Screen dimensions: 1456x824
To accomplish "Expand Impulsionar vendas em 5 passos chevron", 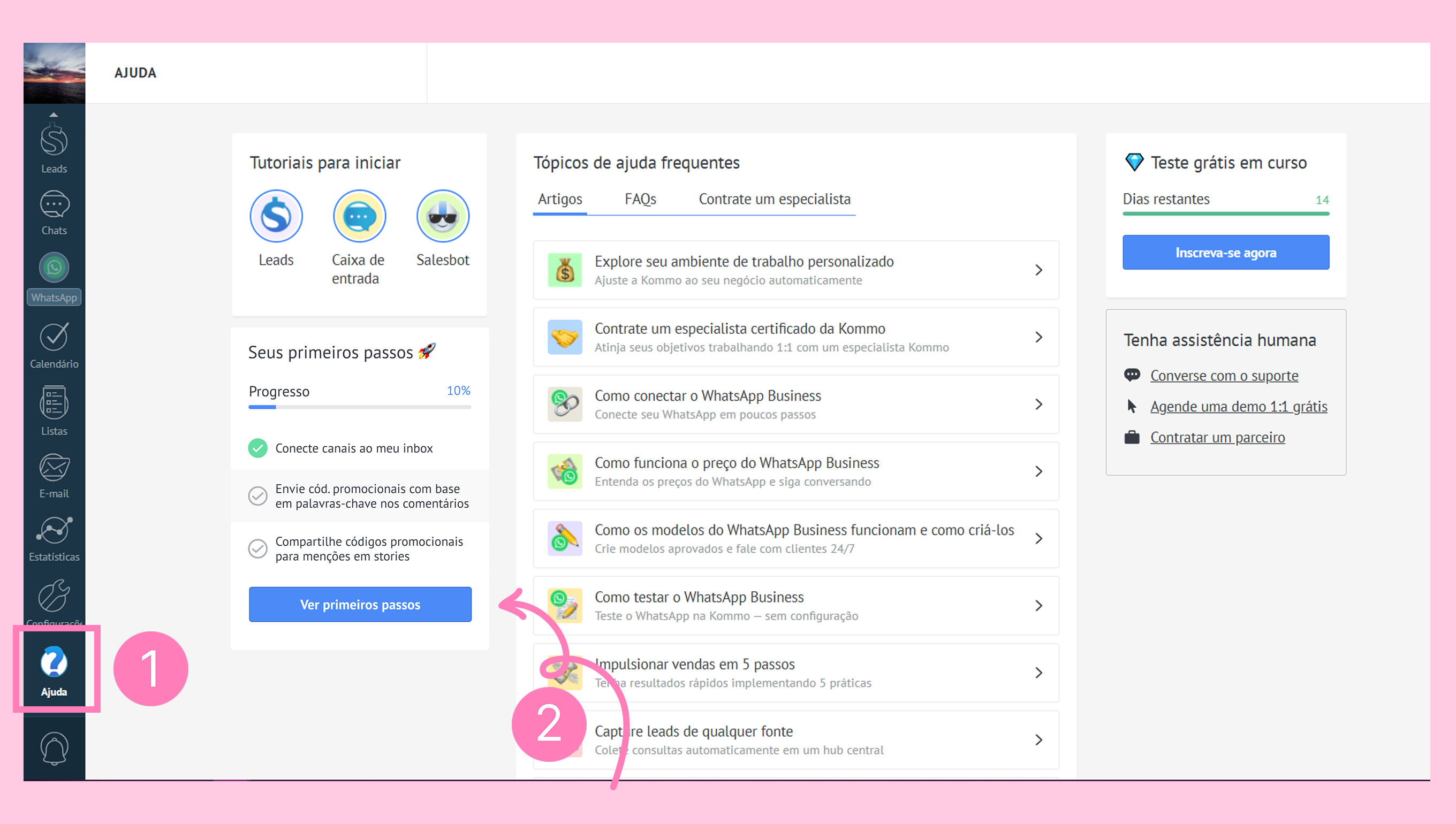I will coord(1038,673).
